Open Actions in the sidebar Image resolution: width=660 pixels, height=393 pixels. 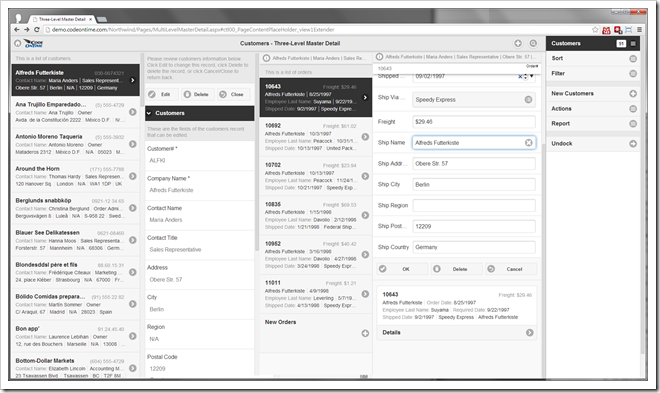[x=593, y=109]
